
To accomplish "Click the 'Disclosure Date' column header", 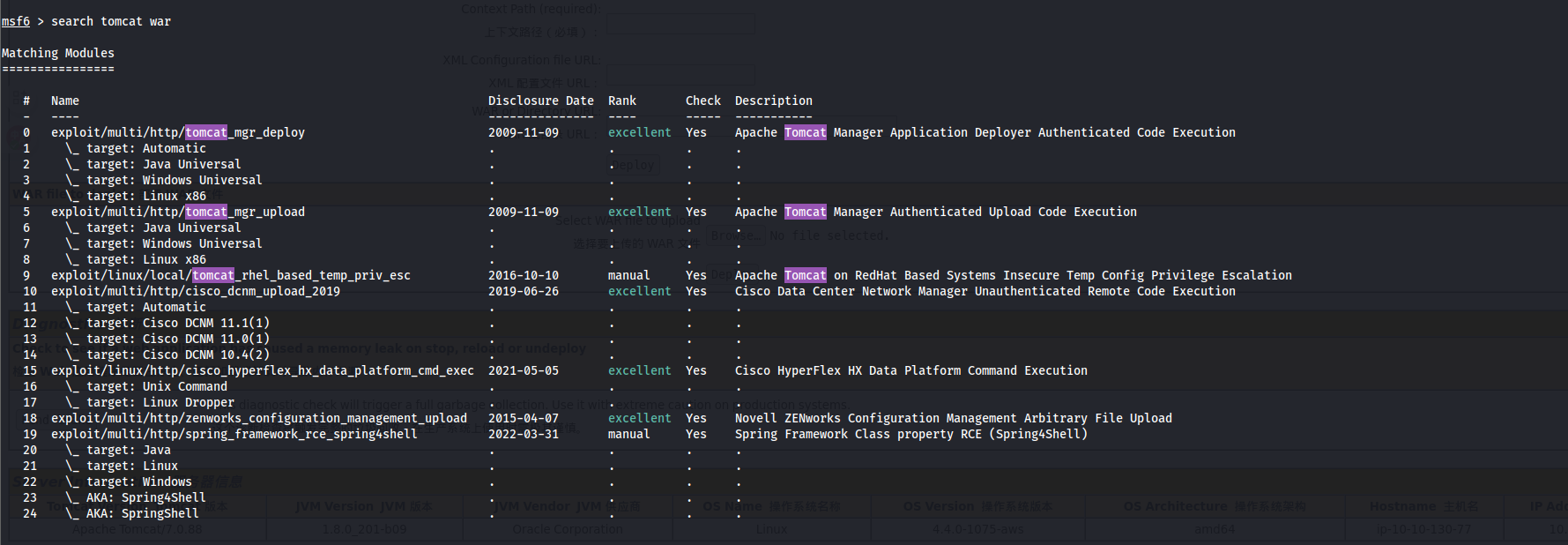I will pyautogui.click(x=541, y=101).
